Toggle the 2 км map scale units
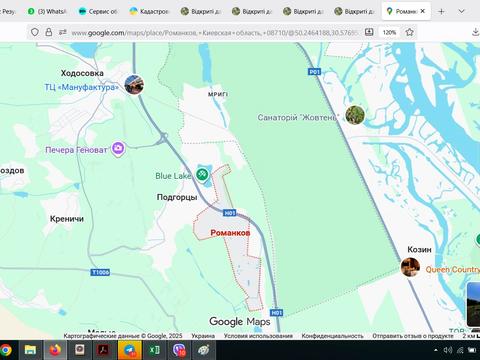The image size is (480, 360). (471, 336)
